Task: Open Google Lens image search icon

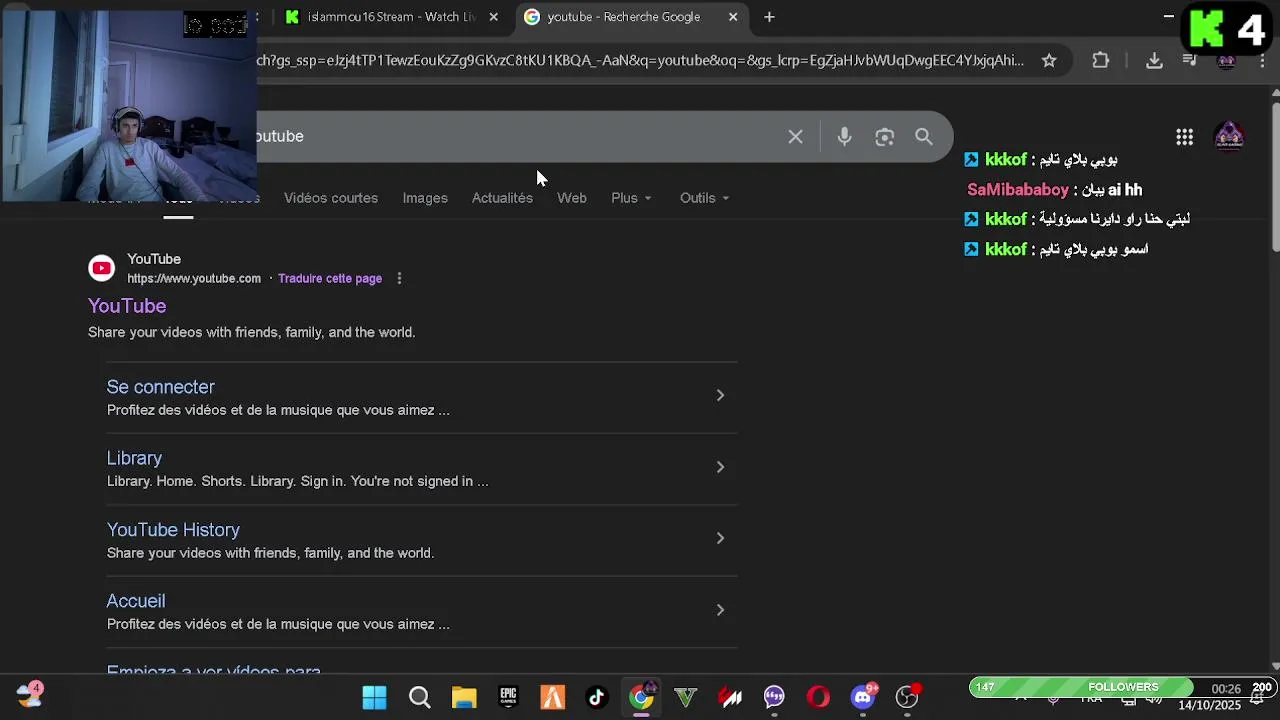Action: 884,137
